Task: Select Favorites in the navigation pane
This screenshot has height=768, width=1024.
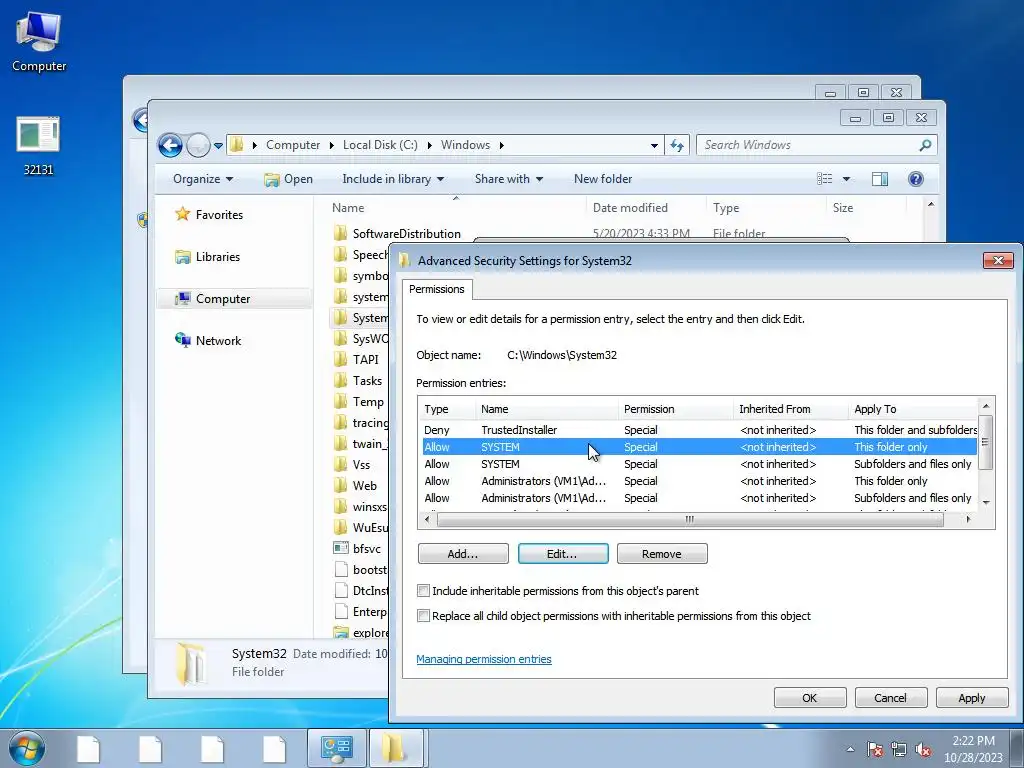Action: (209, 214)
